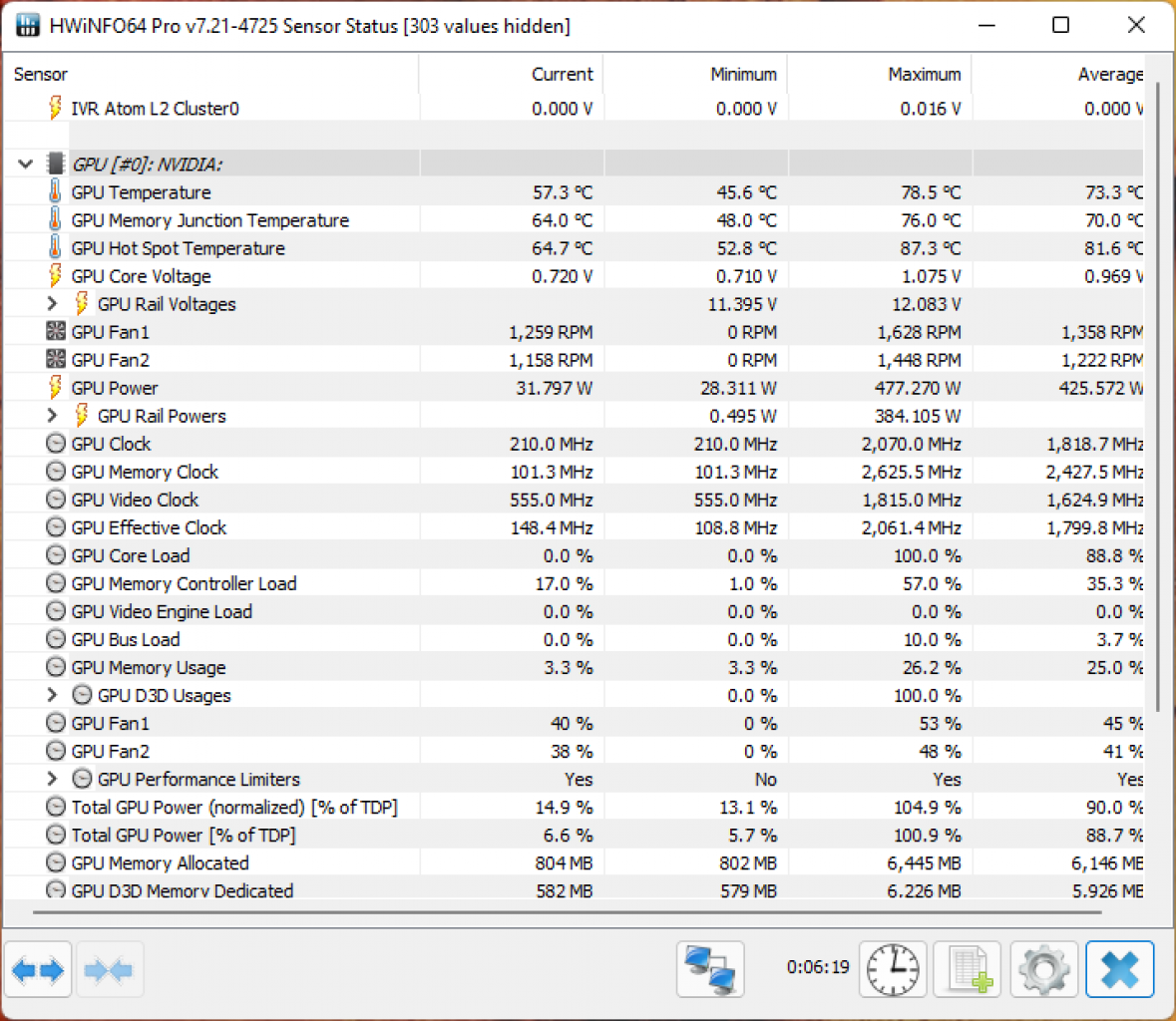The image size is (1176, 1021).
Task: Click circle icon beside GPU Memory Controller Load
Action: click(x=56, y=582)
